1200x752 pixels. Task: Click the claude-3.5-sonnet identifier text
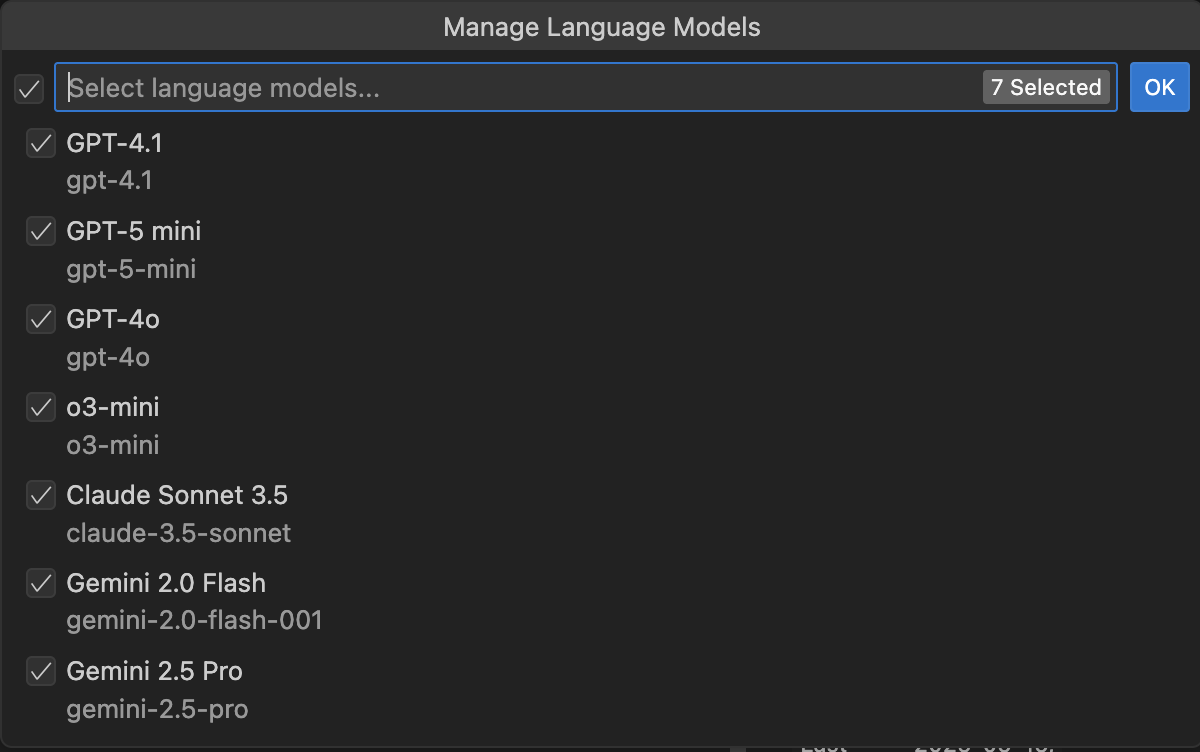pos(178,533)
